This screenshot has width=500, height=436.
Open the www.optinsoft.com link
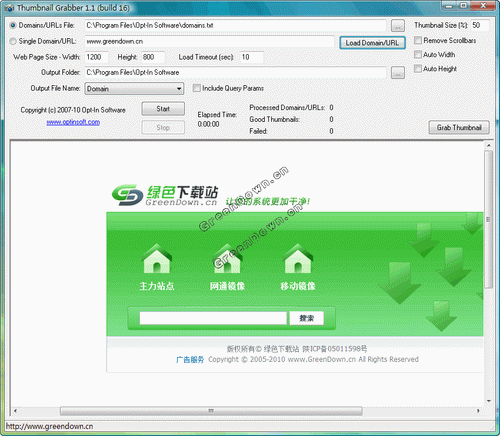pyautogui.click(x=73, y=122)
